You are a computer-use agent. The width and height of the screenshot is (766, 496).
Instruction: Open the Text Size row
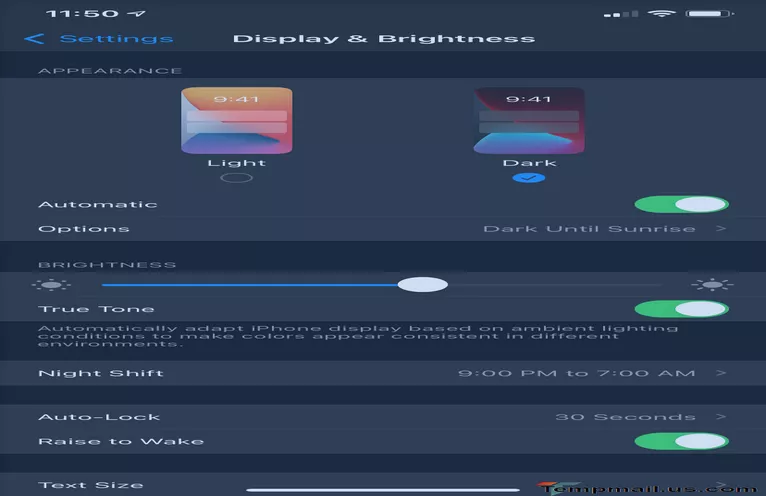tap(383, 485)
